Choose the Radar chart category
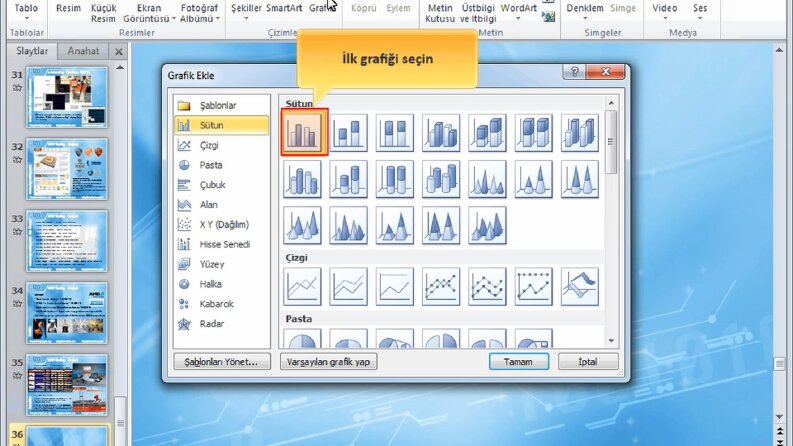 222,324
